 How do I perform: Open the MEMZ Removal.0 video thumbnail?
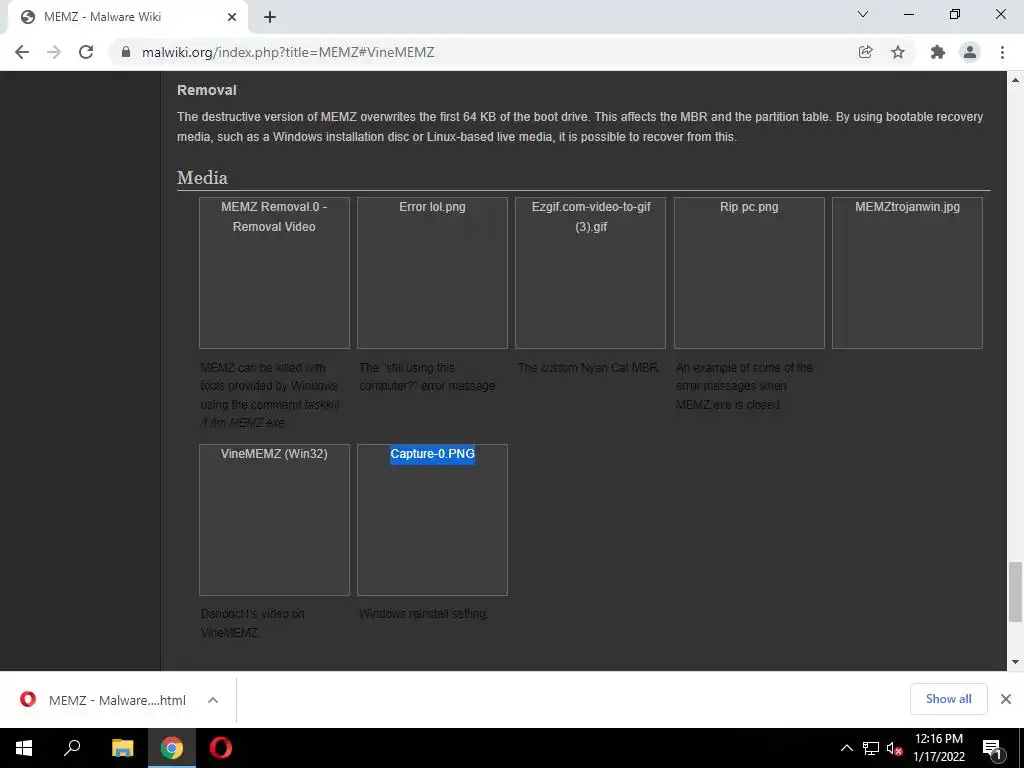(x=274, y=273)
